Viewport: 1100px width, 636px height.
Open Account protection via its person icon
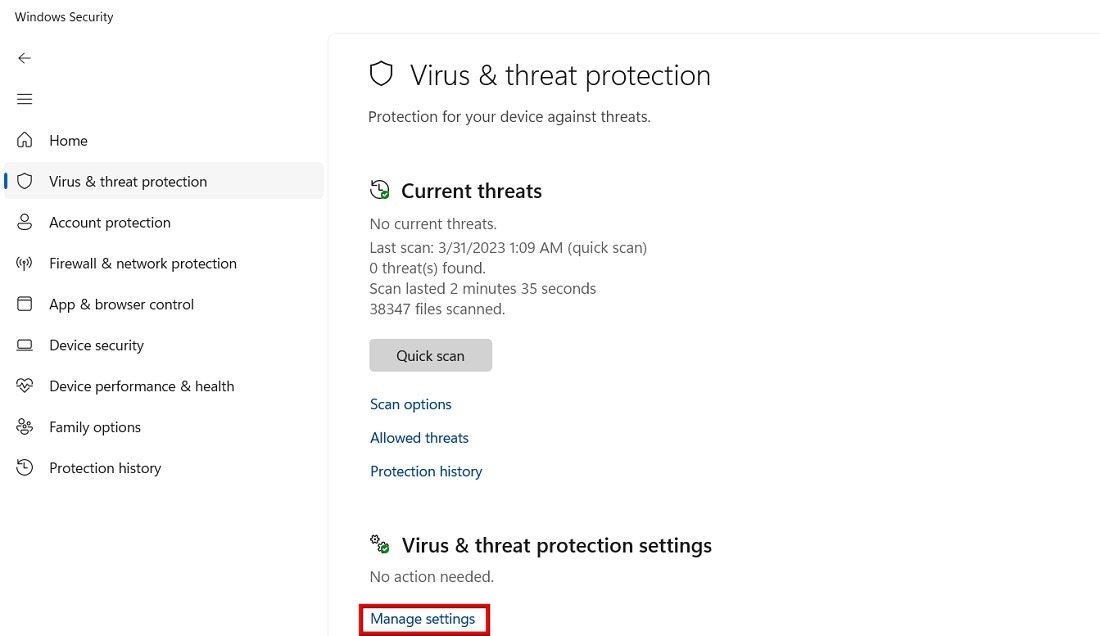point(24,222)
